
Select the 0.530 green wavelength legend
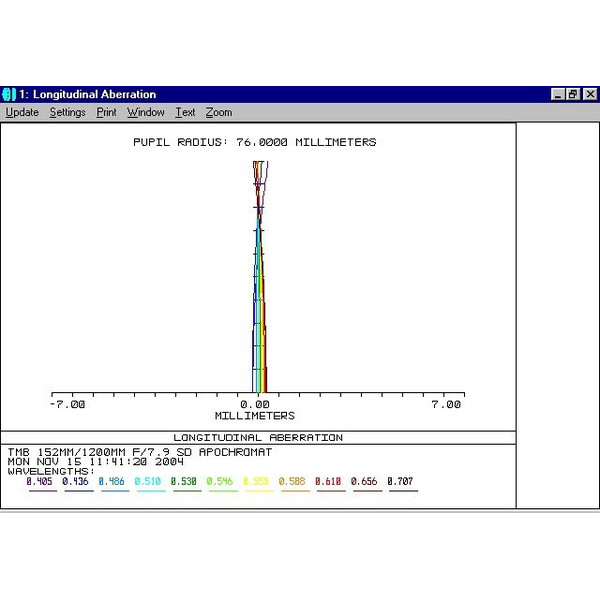pos(185,482)
